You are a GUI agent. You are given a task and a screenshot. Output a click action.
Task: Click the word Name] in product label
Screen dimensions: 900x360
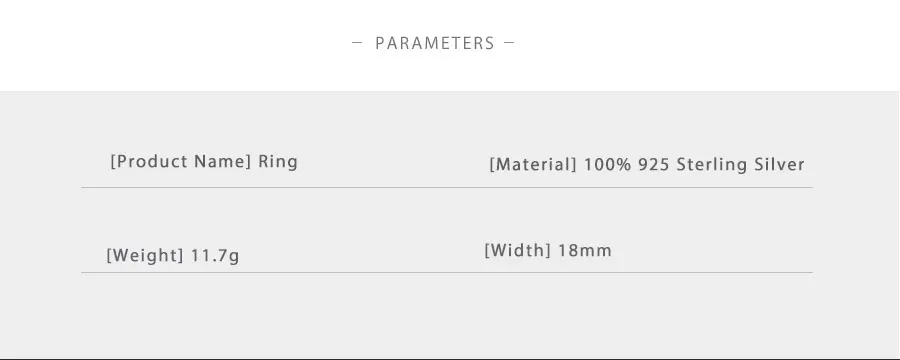[223, 161]
